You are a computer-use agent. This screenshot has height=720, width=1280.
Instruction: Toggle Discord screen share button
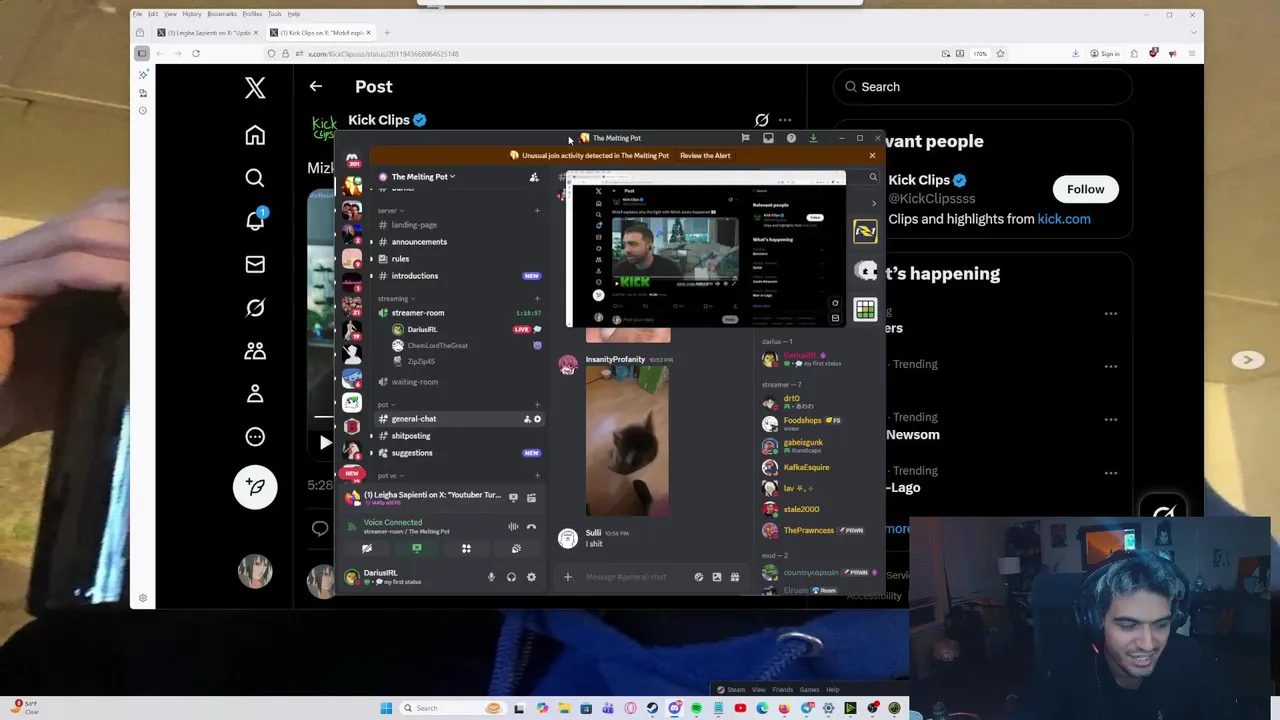pos(417,548)
